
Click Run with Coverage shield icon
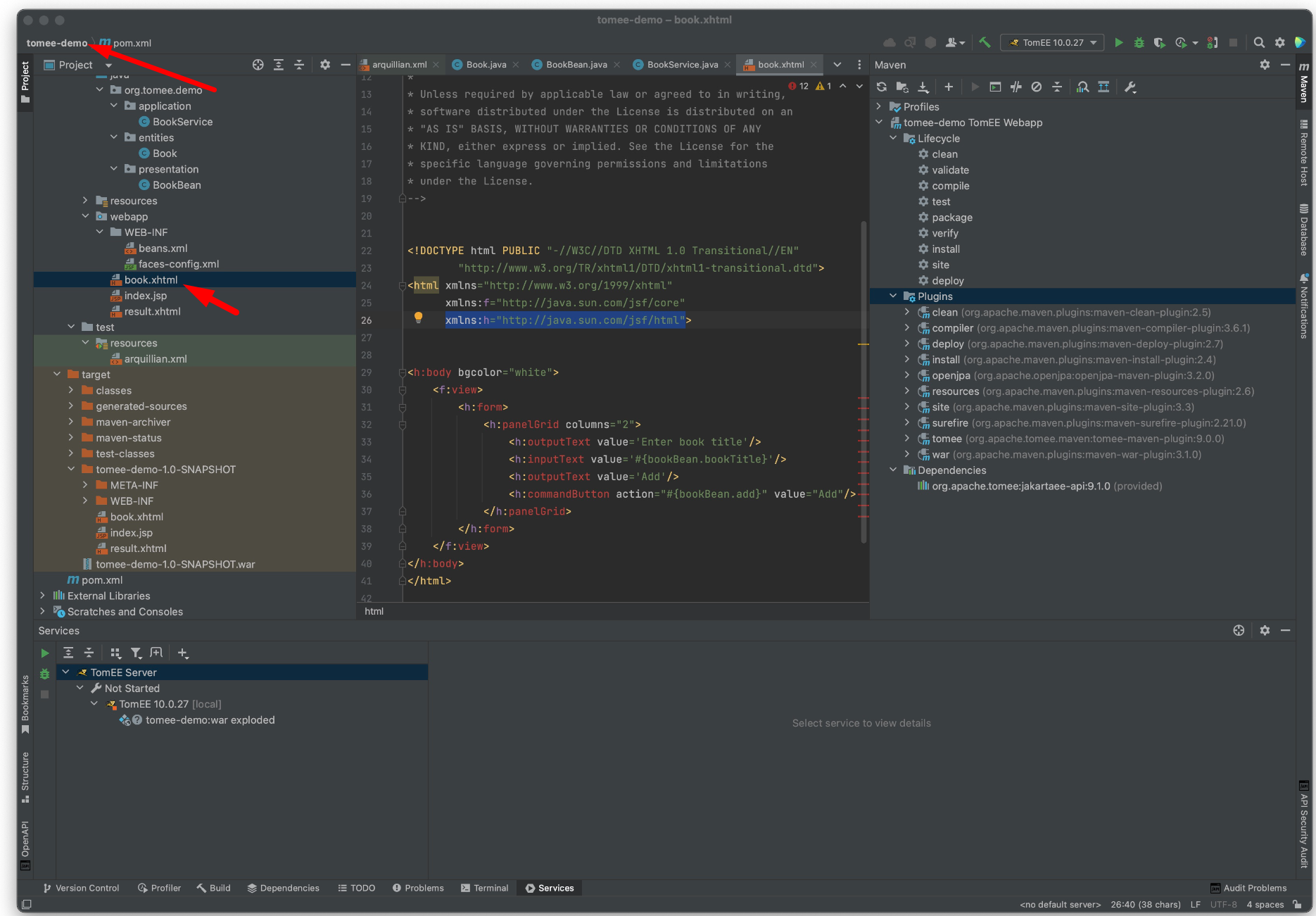tap(1159, 43)
